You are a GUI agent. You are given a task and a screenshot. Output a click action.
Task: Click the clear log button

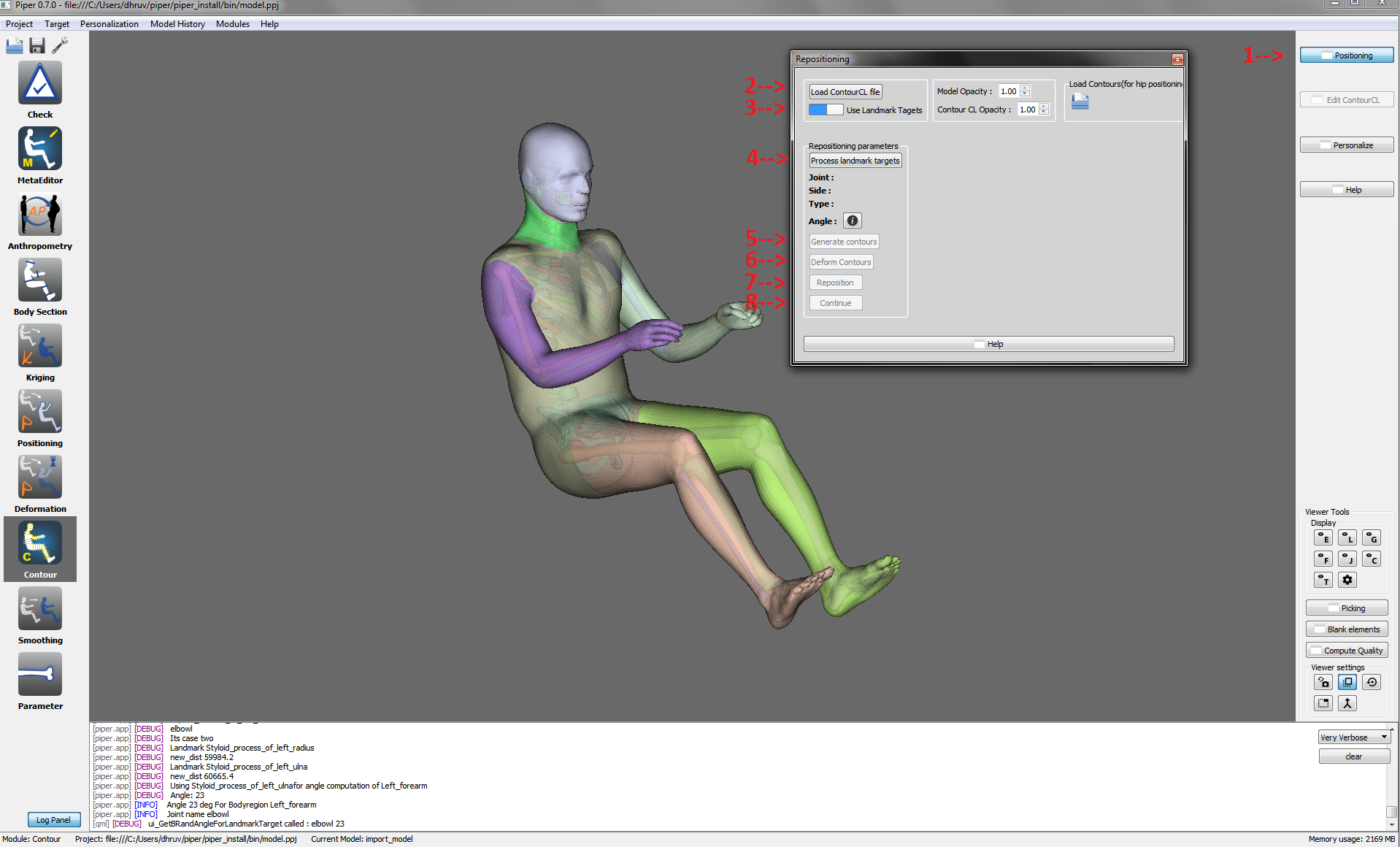tap(1354, 756)
